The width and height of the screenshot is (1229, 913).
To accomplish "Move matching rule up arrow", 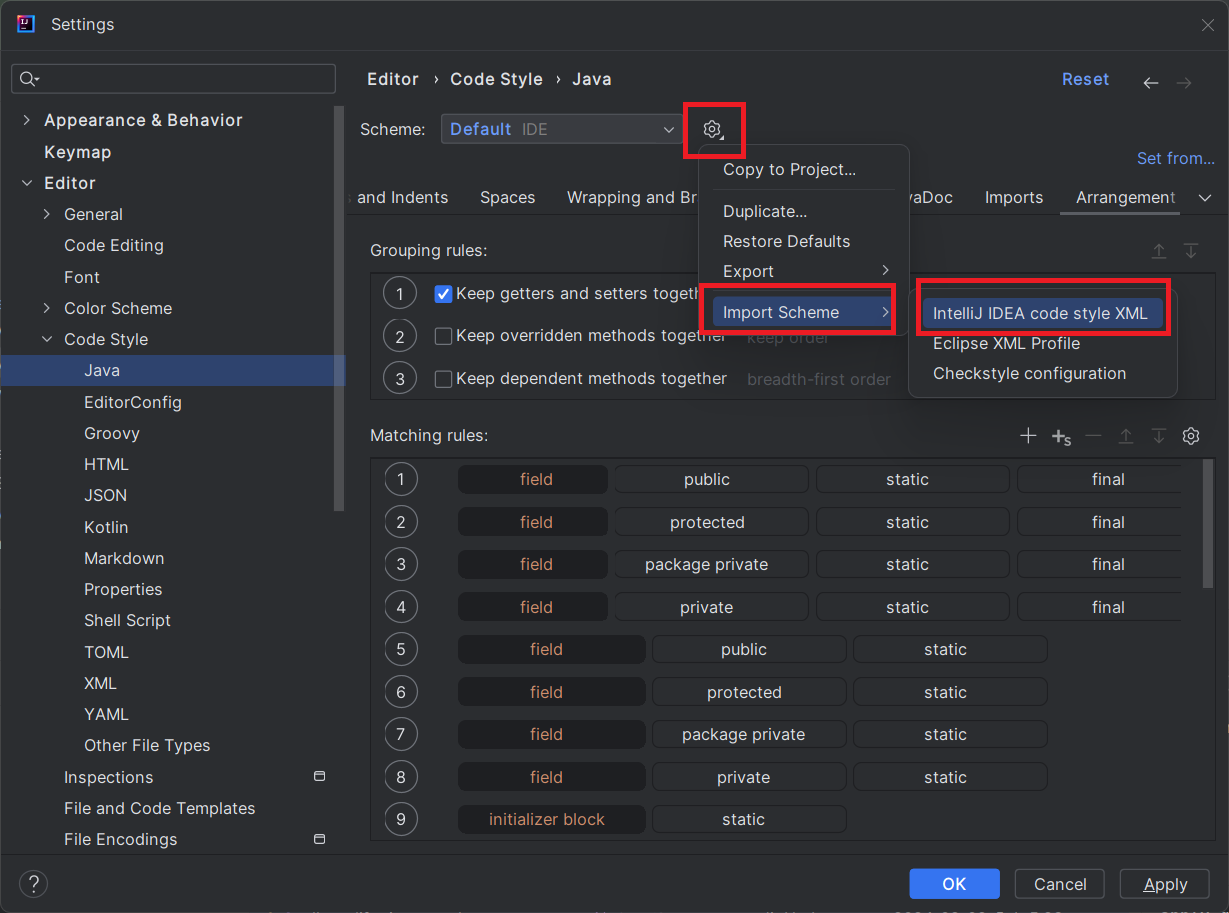I will click(x=1126, y=436).
